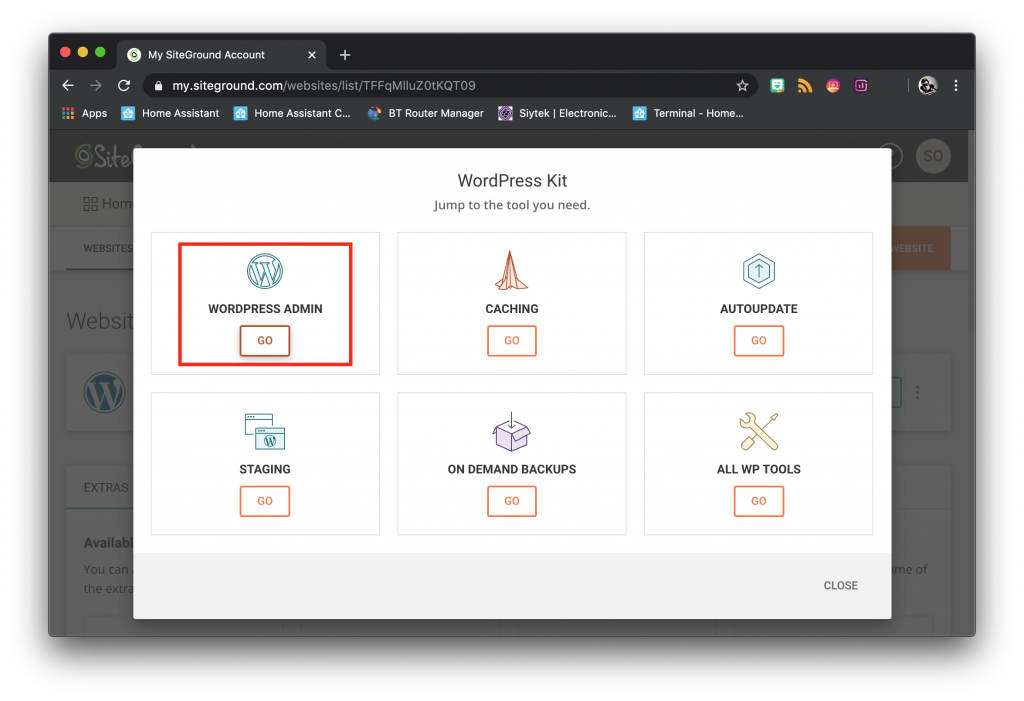This screenshot has height=701, width=1024.
Task: Click the CACHING label text
Action: pos(511,308)
